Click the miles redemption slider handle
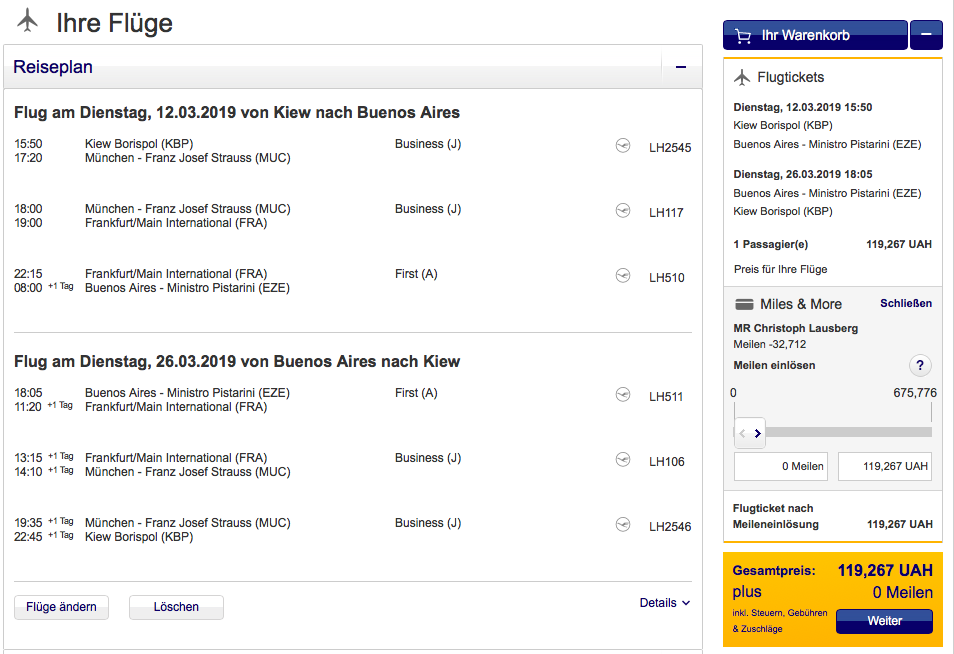 pos(750,433)
